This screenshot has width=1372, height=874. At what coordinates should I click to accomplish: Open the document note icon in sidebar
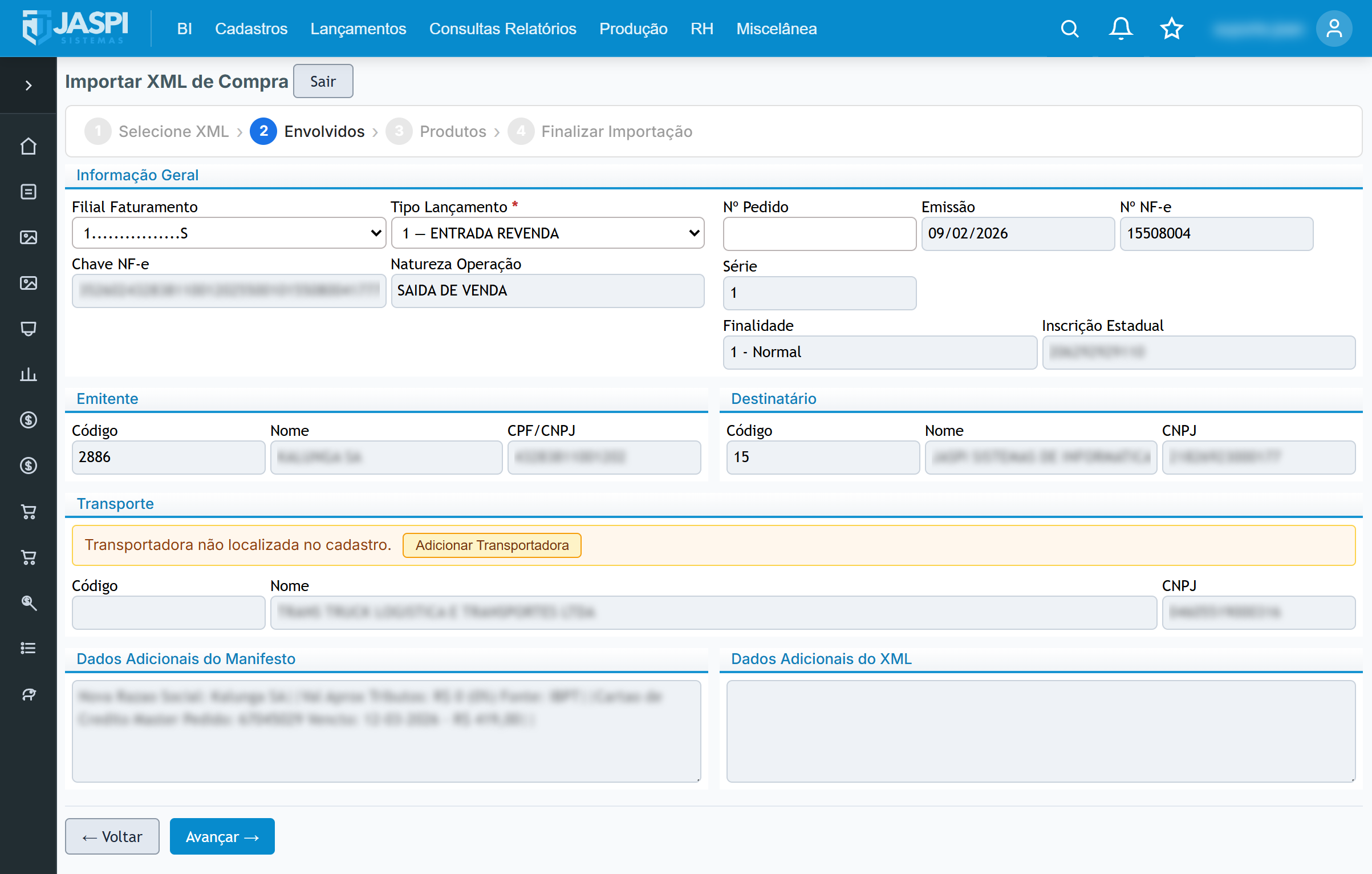[29, 192]
